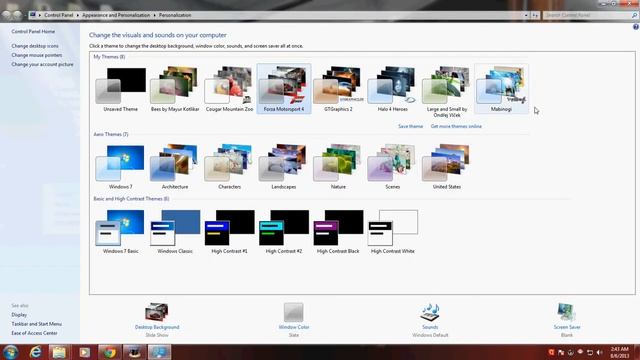The height and width of the screenshot is (360, 640).
Task: Open Ease of Access Center link
Action: [34, 333]
